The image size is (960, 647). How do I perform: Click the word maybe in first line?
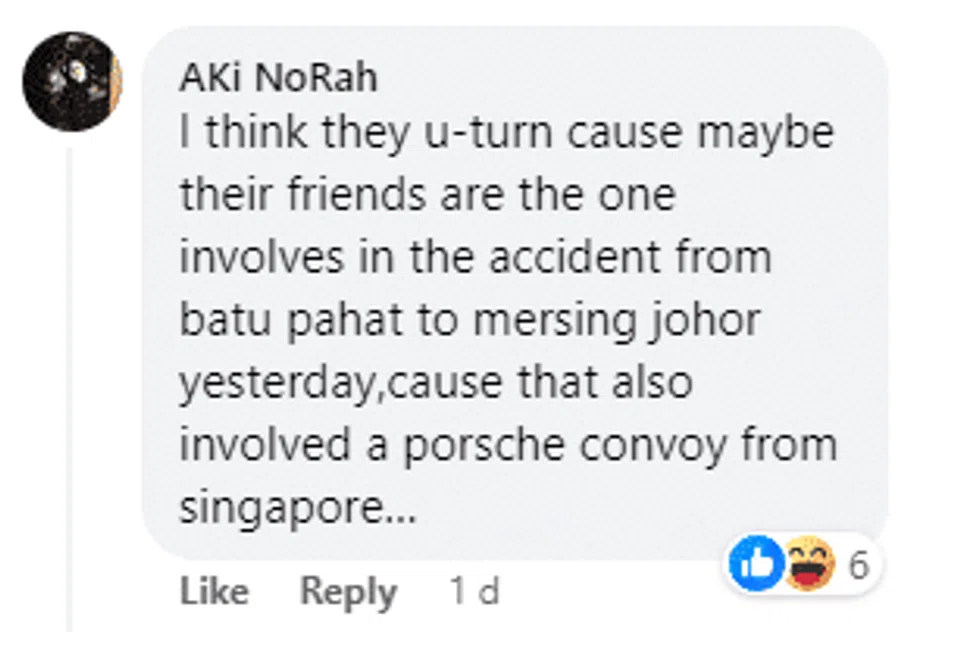tap(766, 134)
